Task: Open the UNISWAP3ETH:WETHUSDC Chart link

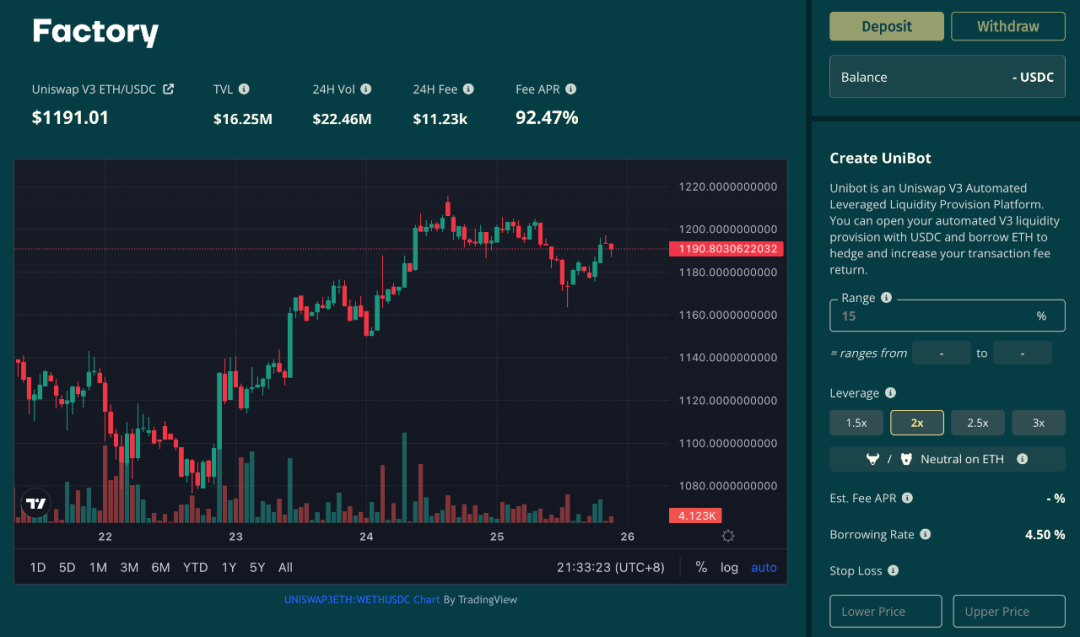Action: (362, 599)
